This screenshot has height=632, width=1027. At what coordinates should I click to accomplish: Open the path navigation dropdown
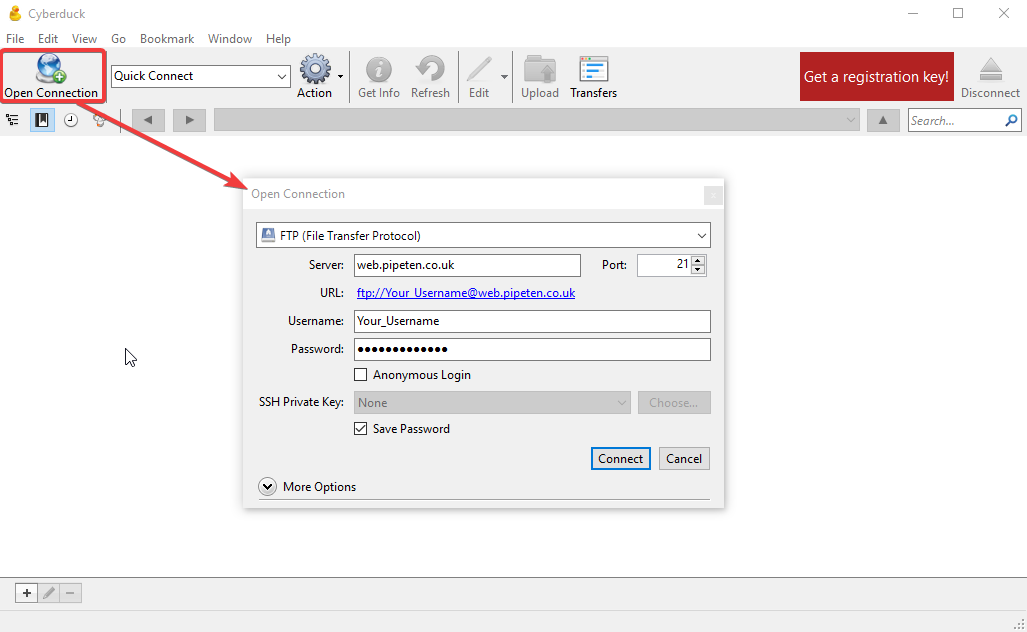[x=536, y=120]
